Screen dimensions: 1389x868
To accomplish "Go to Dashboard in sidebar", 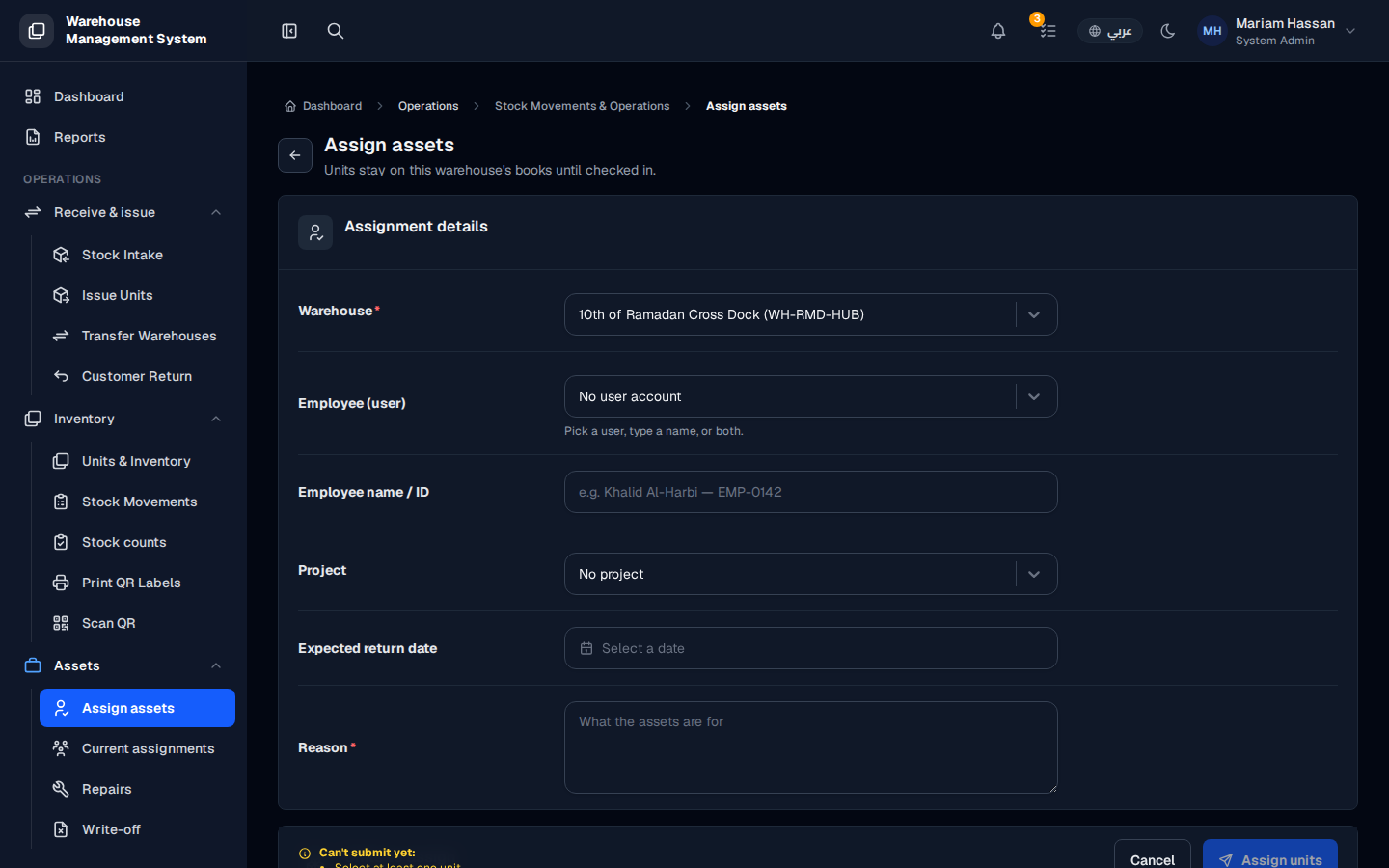I will tap(123, 96).
